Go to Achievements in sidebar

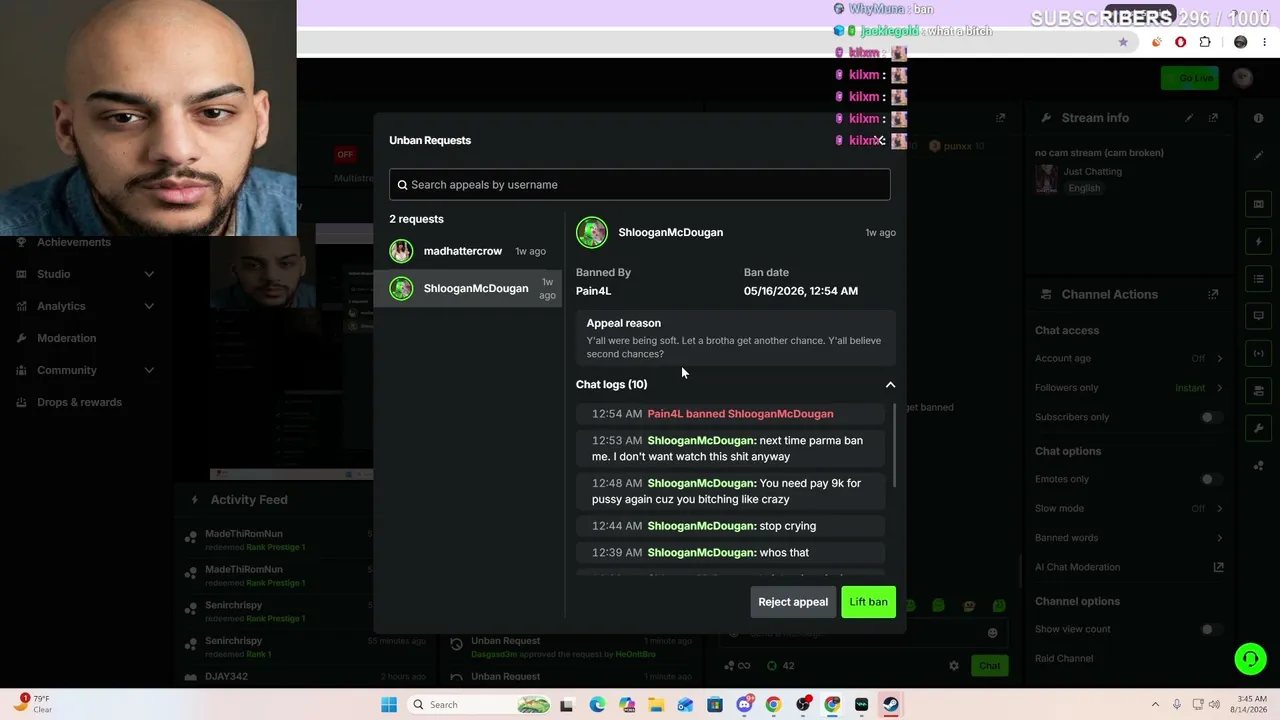pyautogui.click(x=74, y=242)
